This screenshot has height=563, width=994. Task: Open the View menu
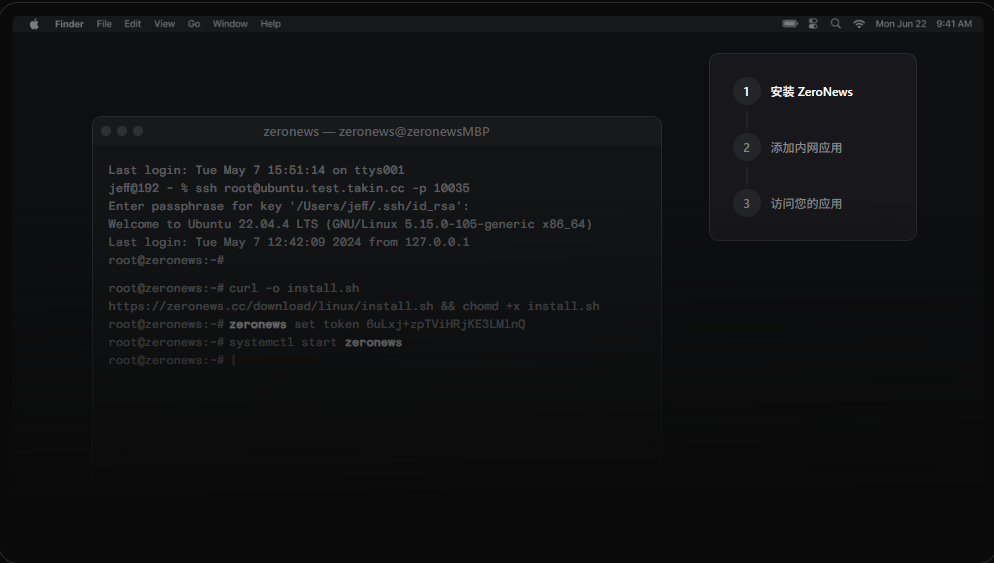[x=164, y=24]
